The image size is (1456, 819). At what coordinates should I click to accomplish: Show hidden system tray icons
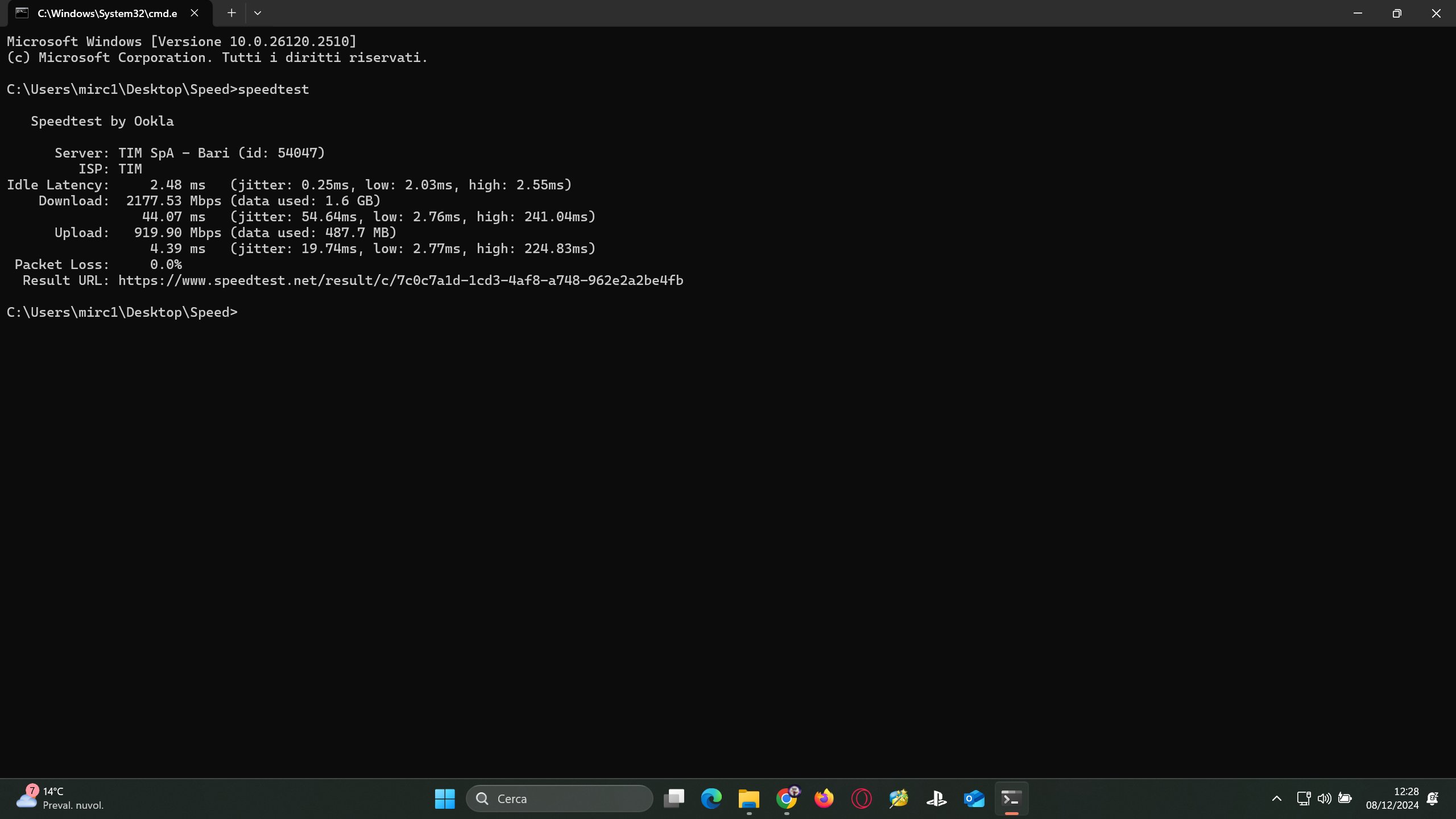pyautogui.click(x=1277, y=799)
